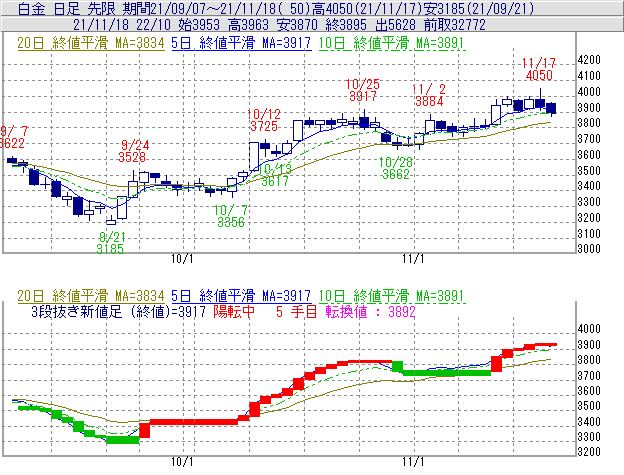Select the 20日 終値平滑 MA=3834 legend in the upper chart
624x475 pixels.
pyautogui.click(x=91, y=43)
